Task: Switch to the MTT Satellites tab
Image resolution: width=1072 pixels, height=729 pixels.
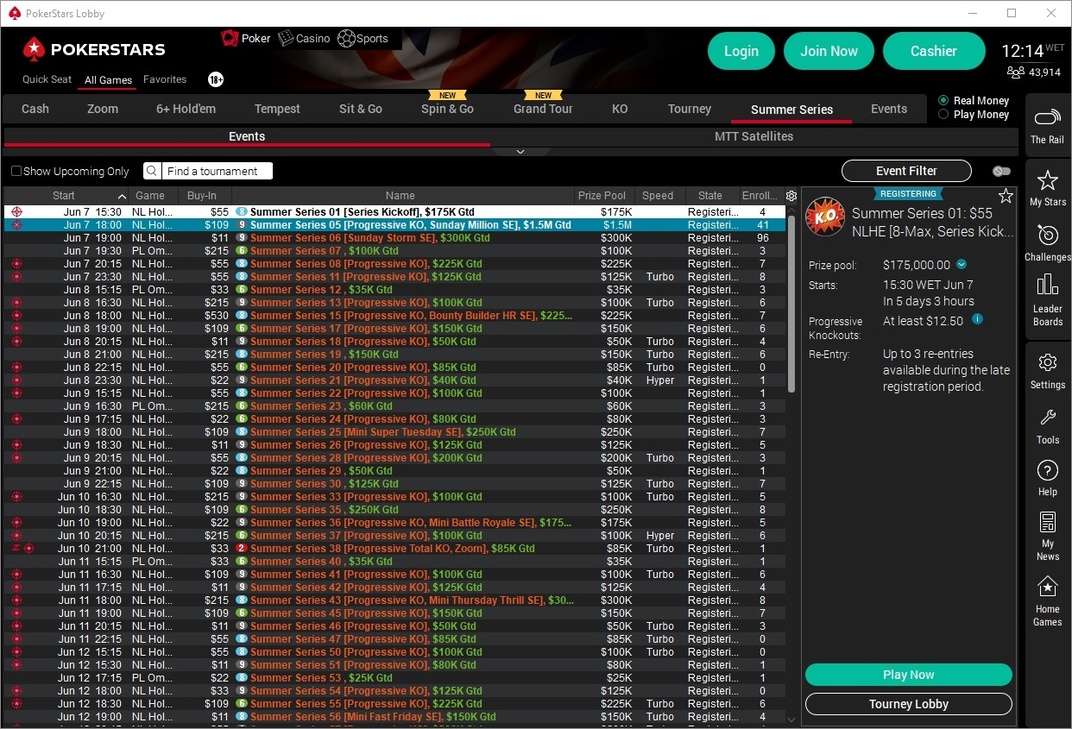Action: 753,136
